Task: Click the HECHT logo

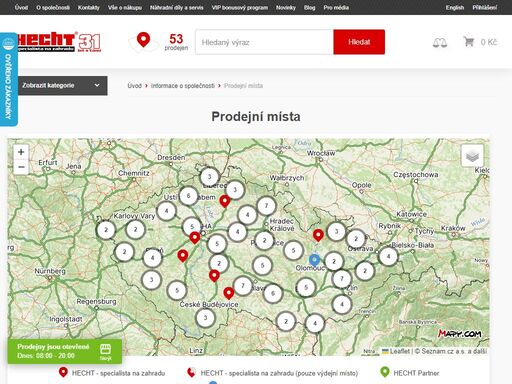Action: 59,42
